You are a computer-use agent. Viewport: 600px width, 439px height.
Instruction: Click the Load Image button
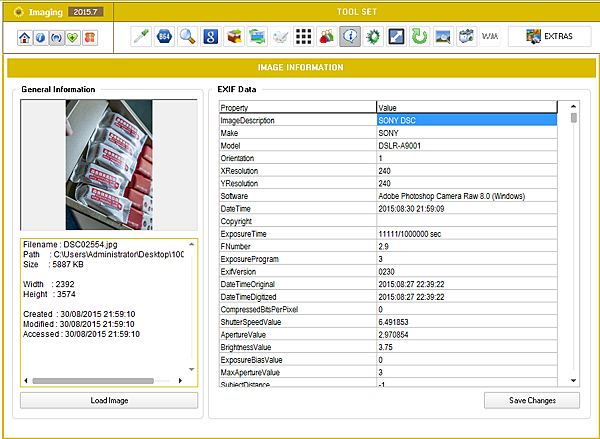coord(109,401)
